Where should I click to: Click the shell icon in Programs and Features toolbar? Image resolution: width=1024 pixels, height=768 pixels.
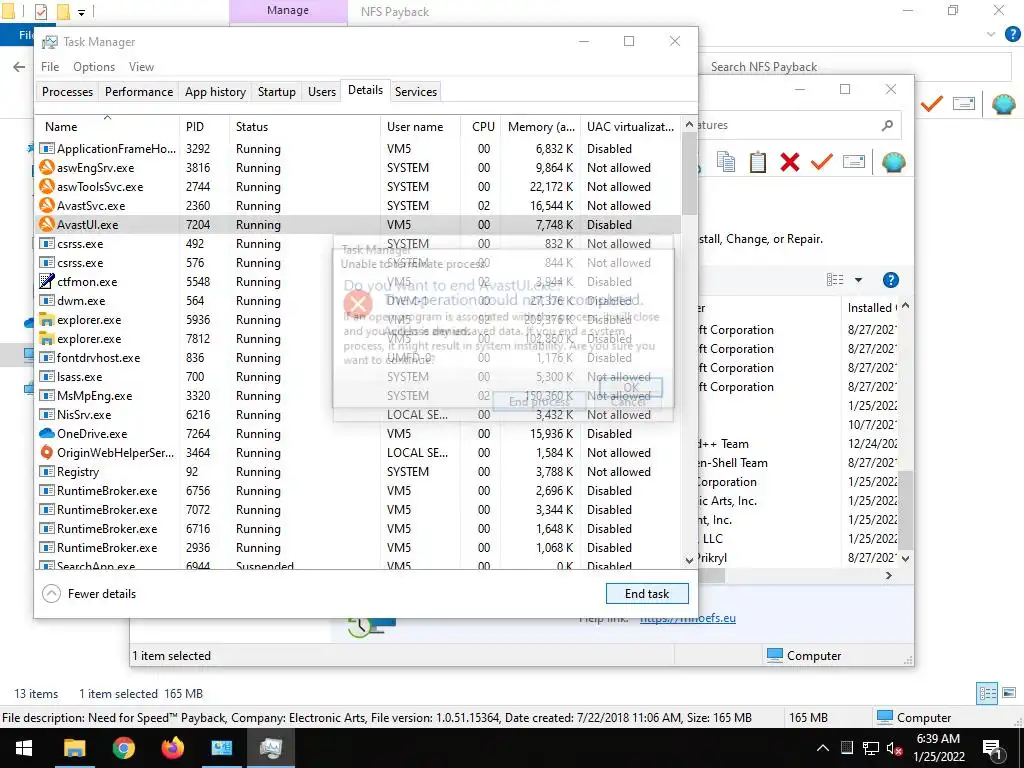pos(893,162)
